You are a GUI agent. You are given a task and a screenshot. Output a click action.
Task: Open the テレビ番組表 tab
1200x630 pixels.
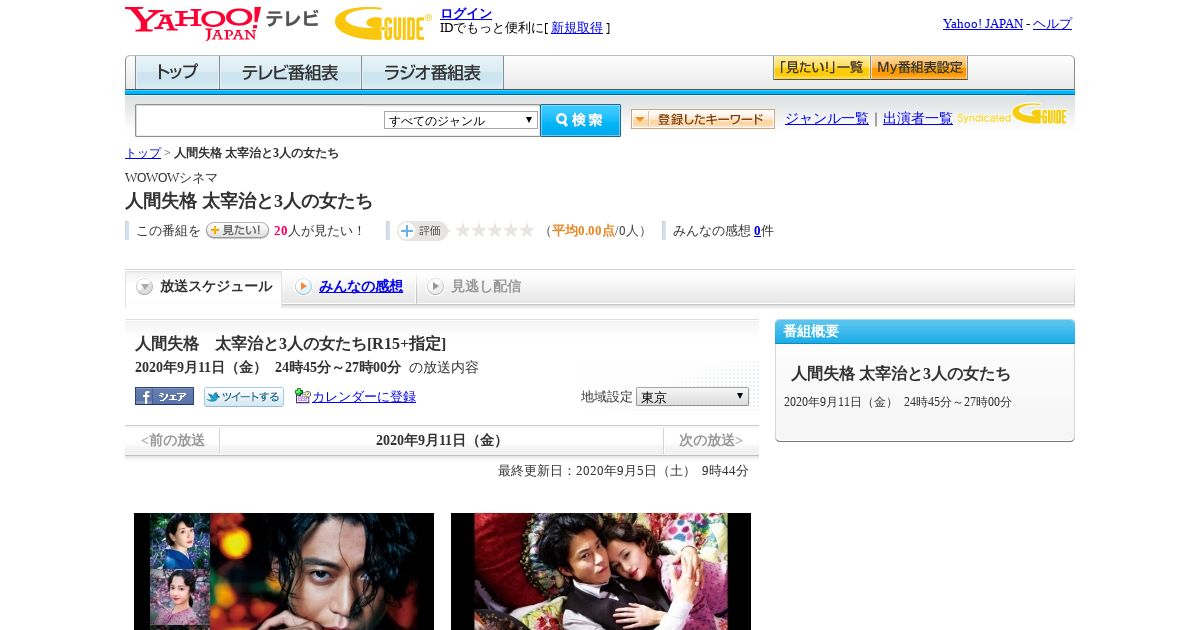coord(290,72)
